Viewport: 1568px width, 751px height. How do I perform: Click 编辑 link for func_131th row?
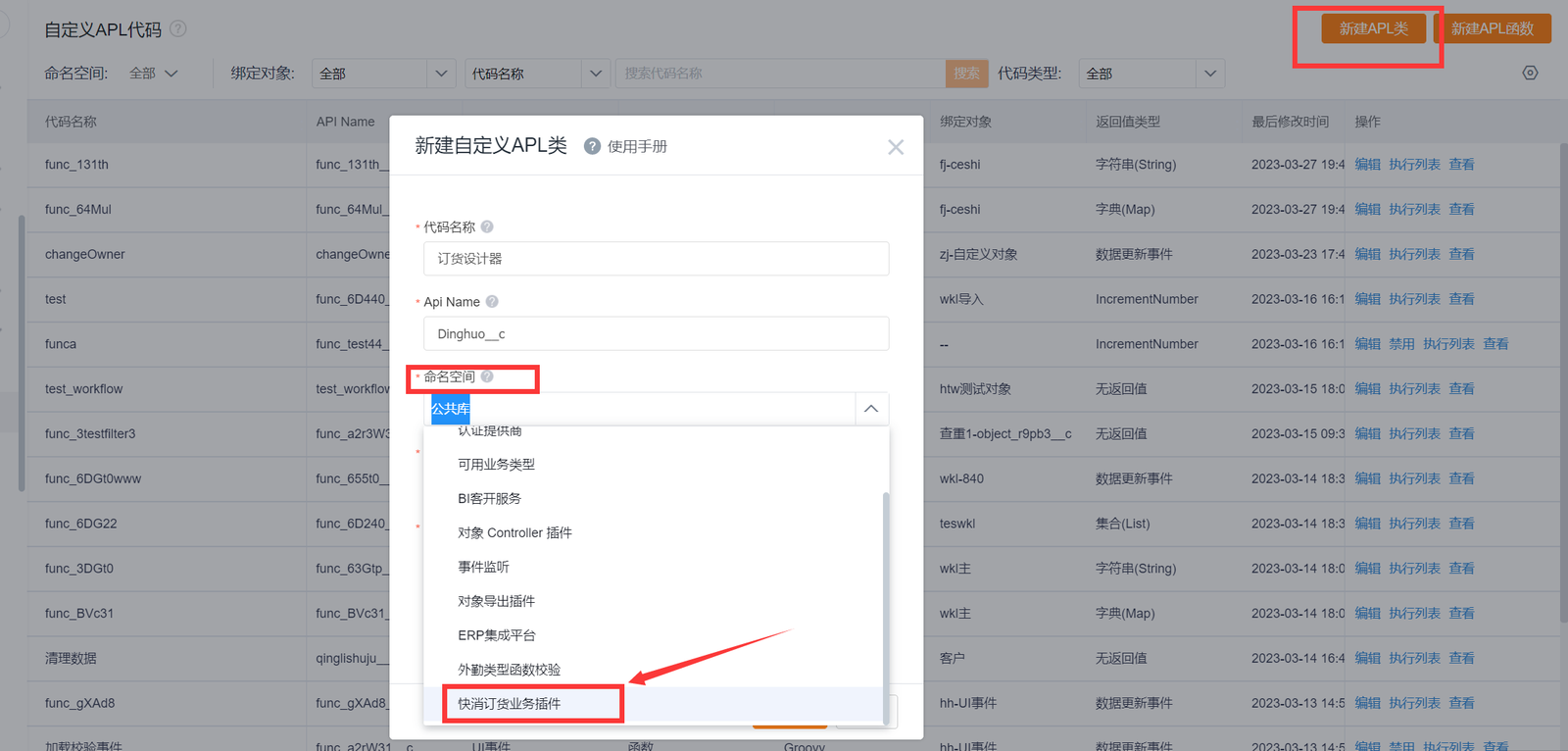point(1367,165)
